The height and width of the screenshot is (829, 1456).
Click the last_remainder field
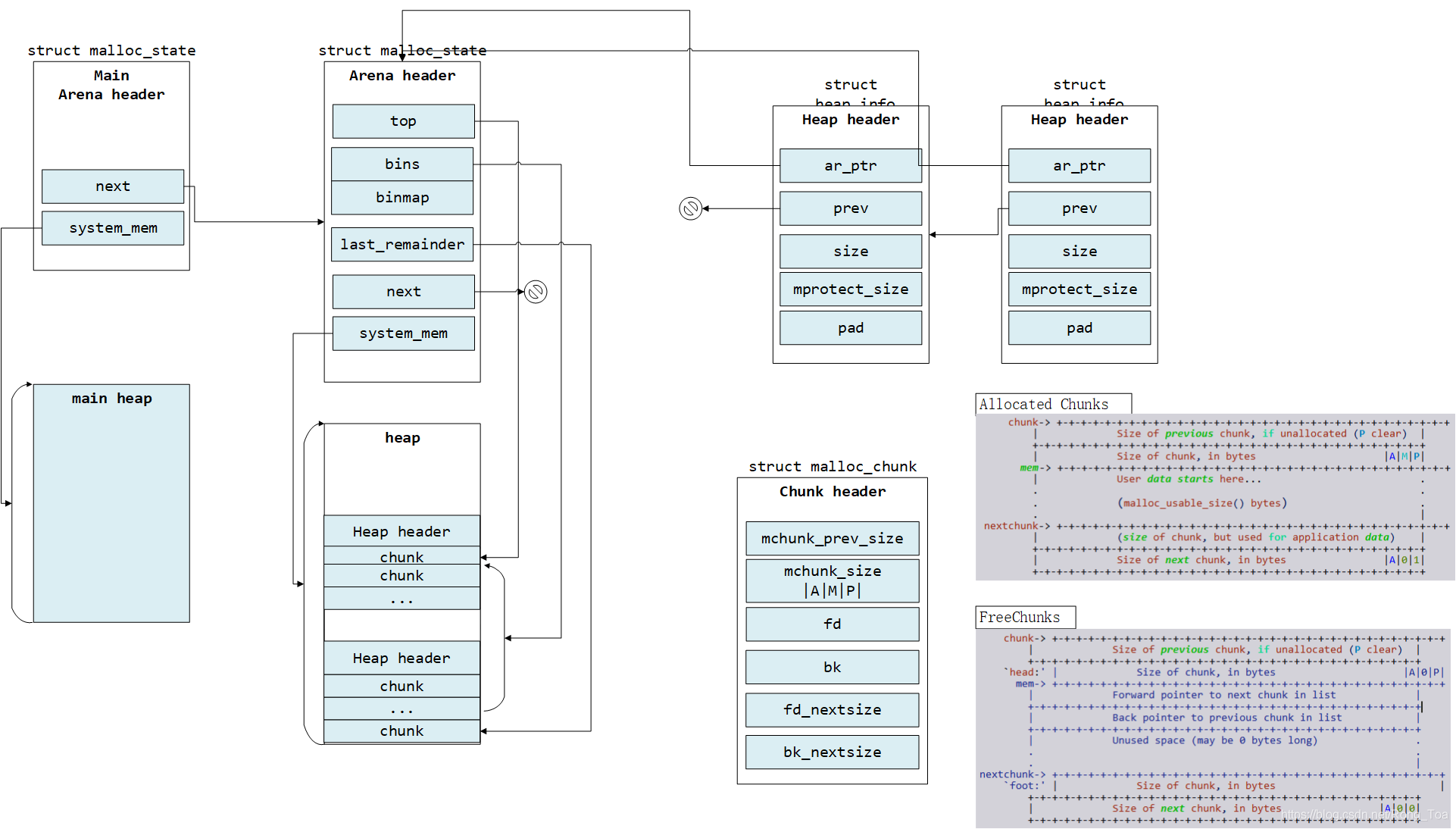[x=401, y=245]
